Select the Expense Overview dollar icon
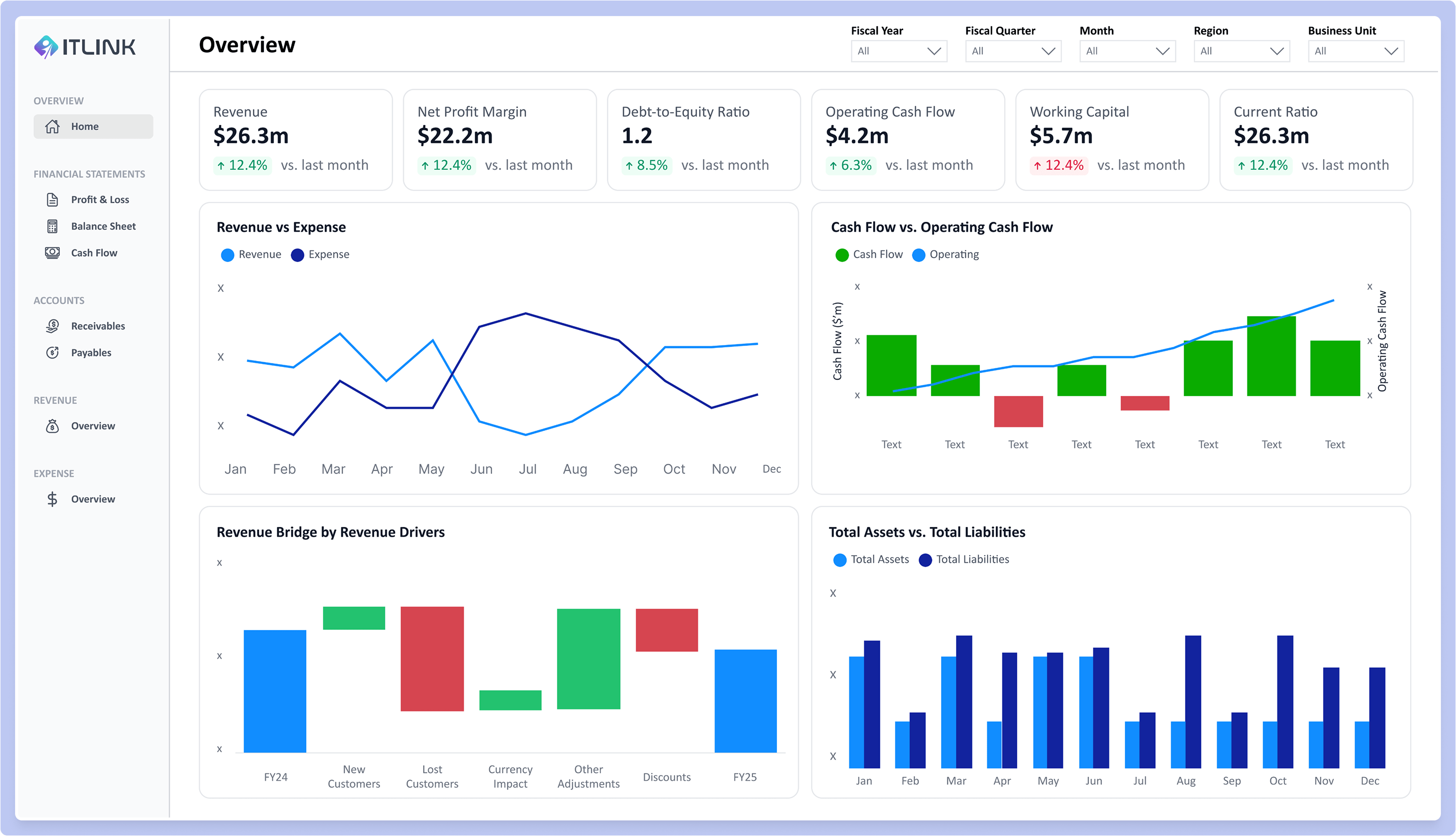This screenshot has width=1456, height=838. click(52, 499)
